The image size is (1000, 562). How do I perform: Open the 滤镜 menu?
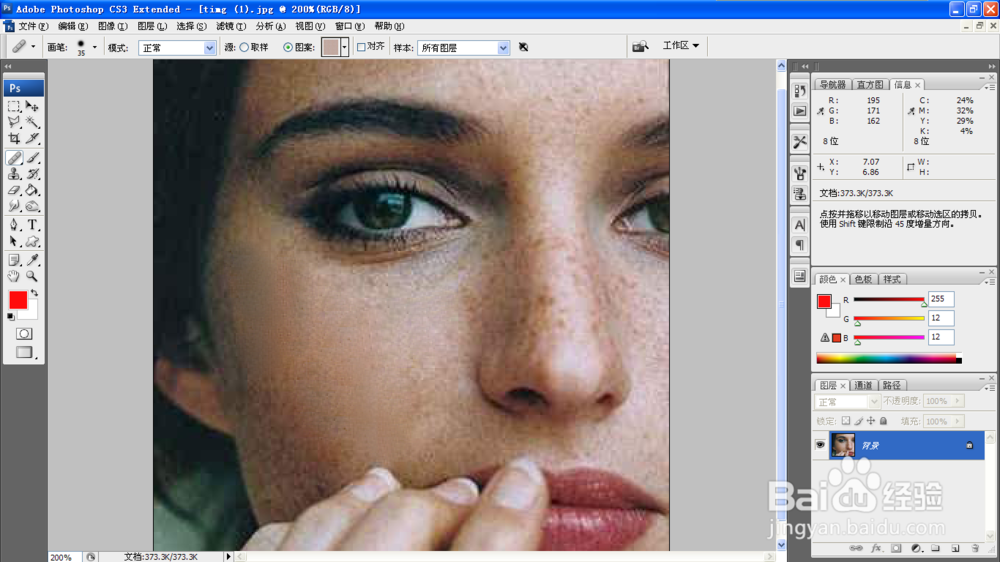pos(231,26)
